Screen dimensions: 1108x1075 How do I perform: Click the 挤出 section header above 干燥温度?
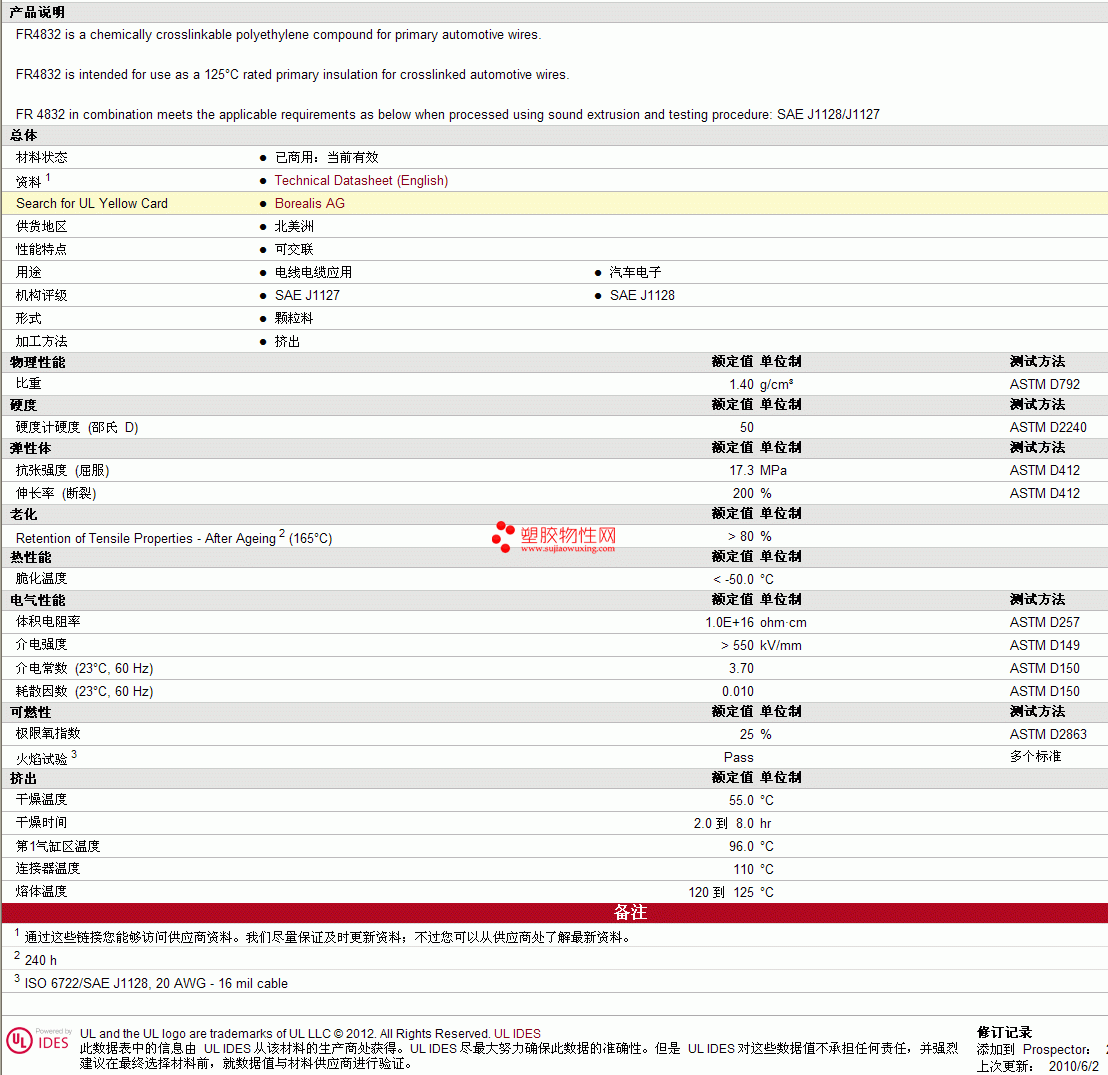23,779
